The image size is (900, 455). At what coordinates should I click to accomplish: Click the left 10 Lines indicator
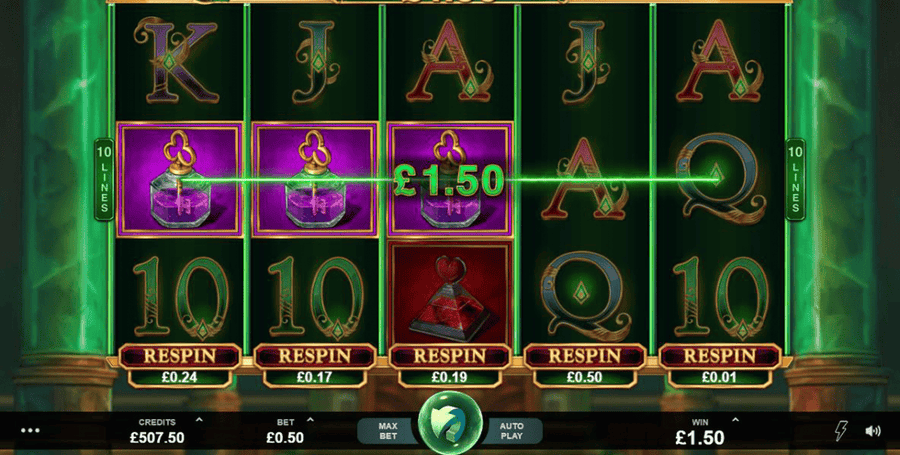tap(104, 179)
